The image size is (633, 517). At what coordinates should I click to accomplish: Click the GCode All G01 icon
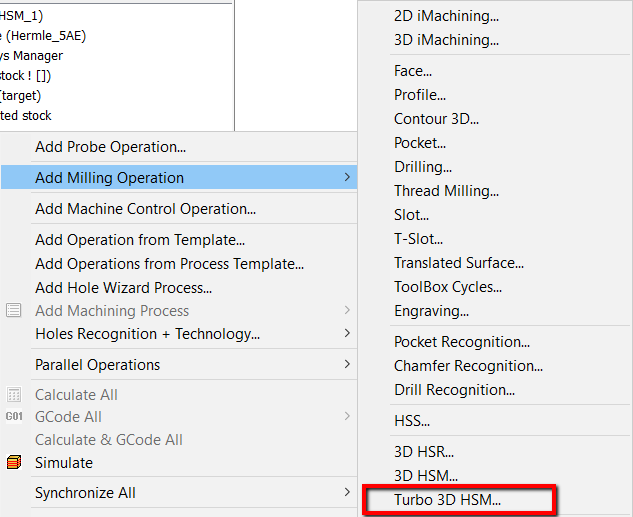pos(14,417)
